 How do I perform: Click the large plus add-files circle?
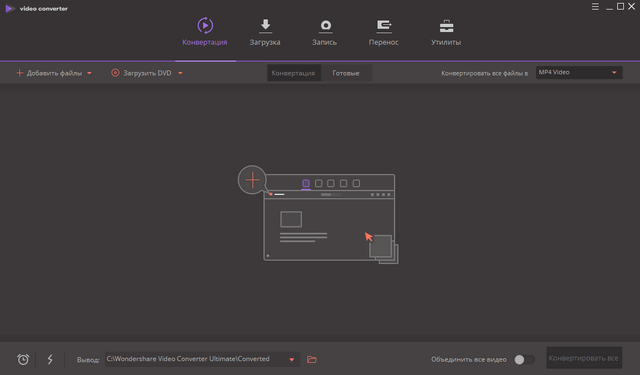coord(252,180)
